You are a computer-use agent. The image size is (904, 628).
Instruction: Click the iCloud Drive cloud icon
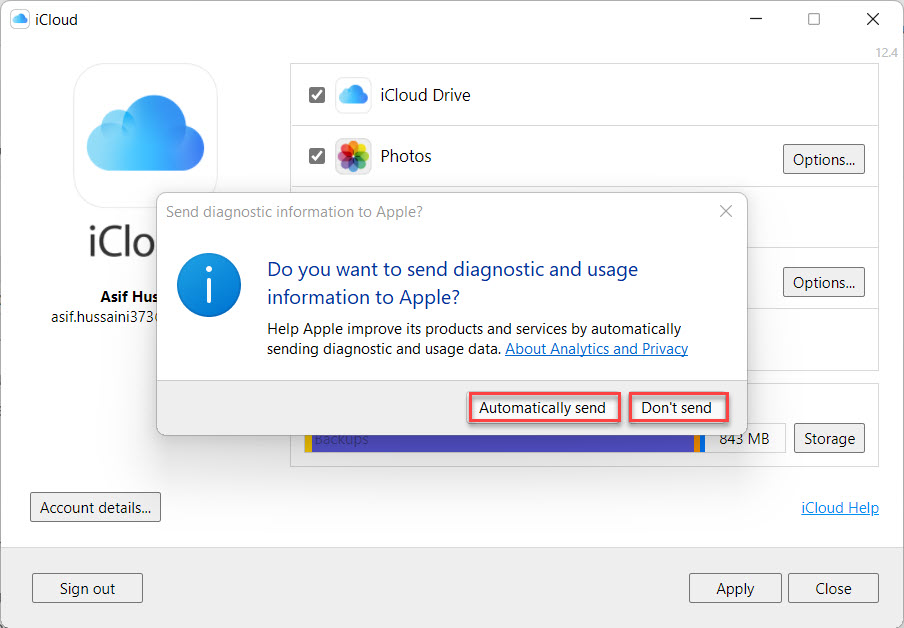pyautogui.click(x=353, y=96)
